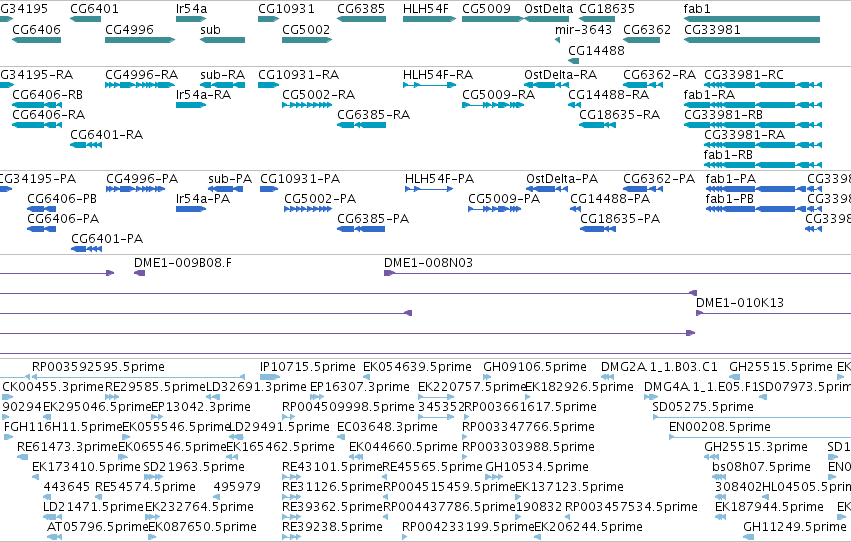The width and height of the screenshot is (851, 542).
Task: Select the CG33981-RB transcript label
Action: coord(723,115)
